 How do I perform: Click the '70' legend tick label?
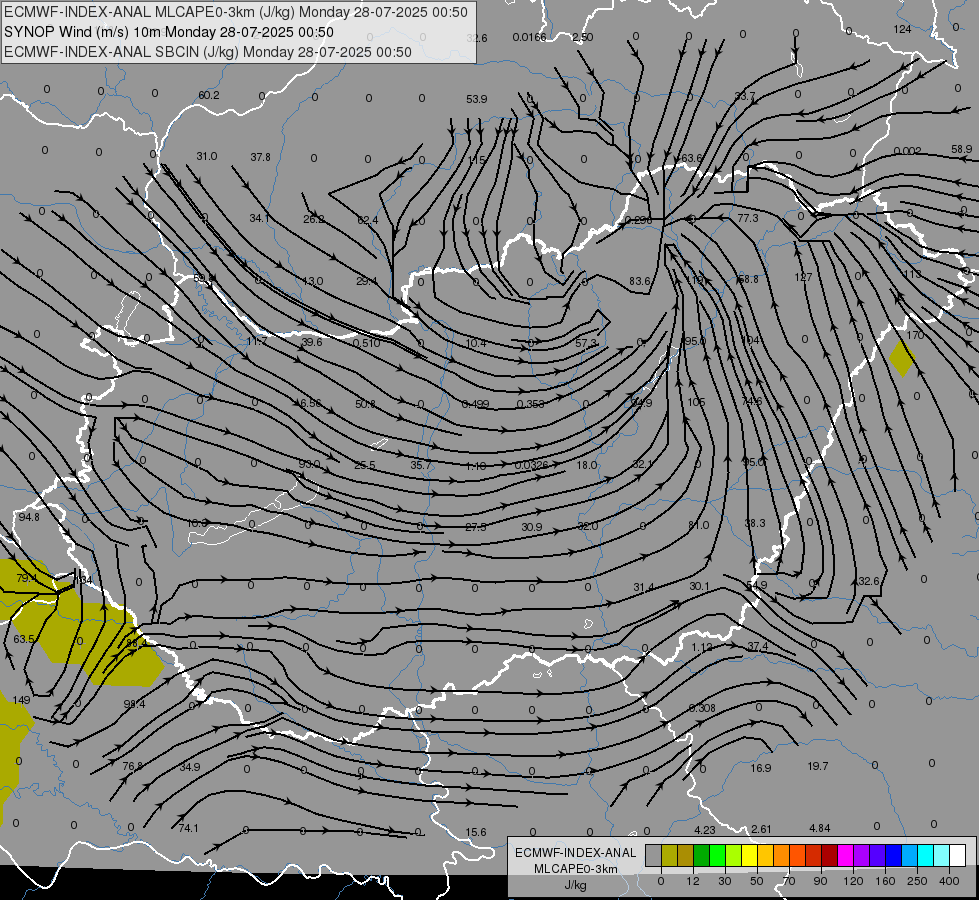[789, 881]
